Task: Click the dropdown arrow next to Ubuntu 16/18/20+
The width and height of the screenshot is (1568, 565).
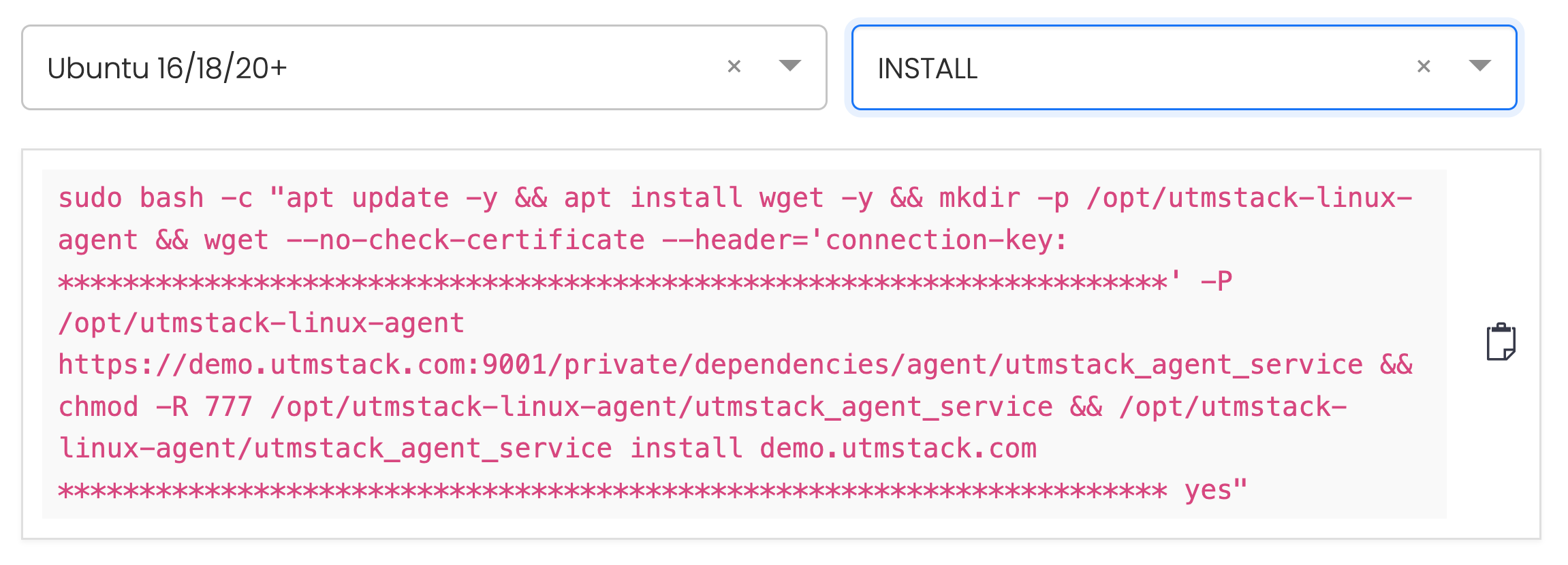Action: [790, 66]
